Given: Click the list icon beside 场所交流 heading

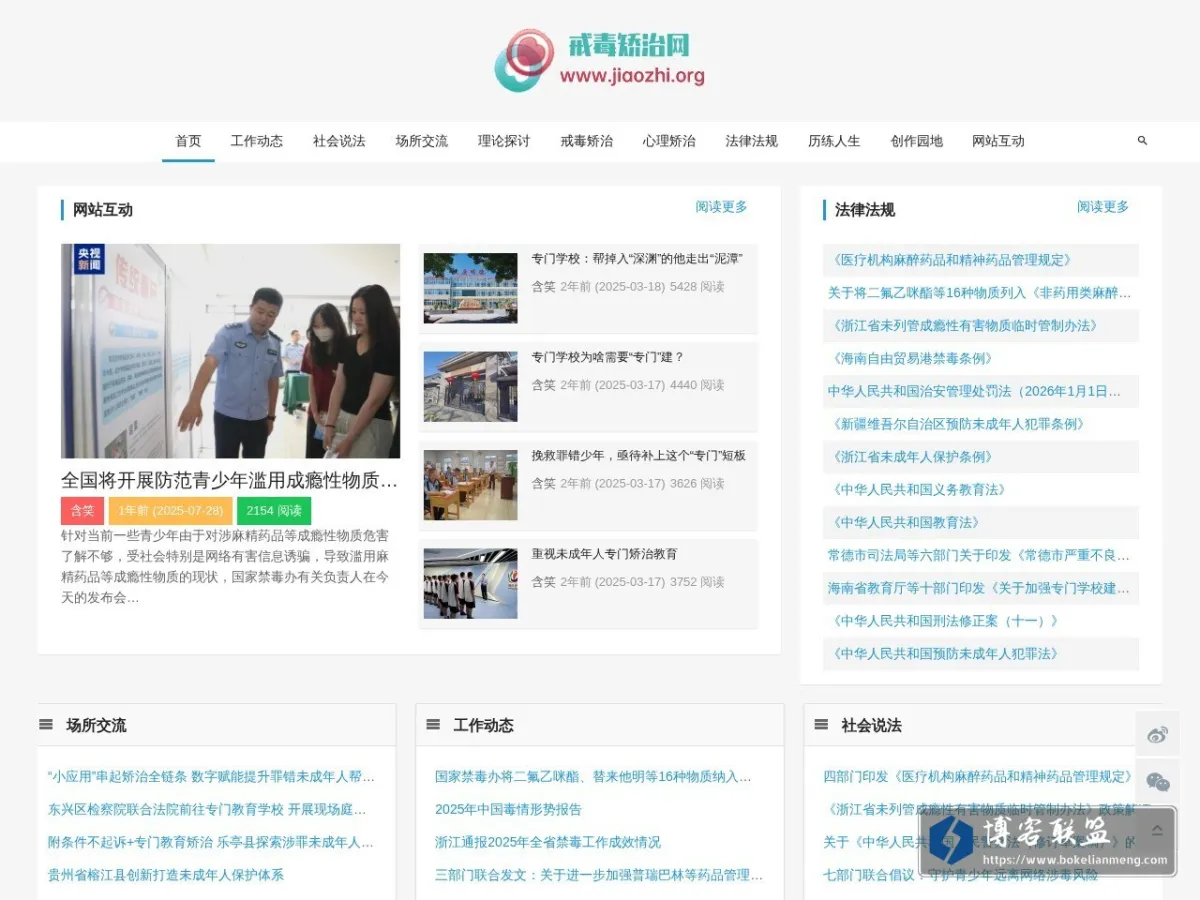Looking at the screenshot, I should (x=46, y=725).
